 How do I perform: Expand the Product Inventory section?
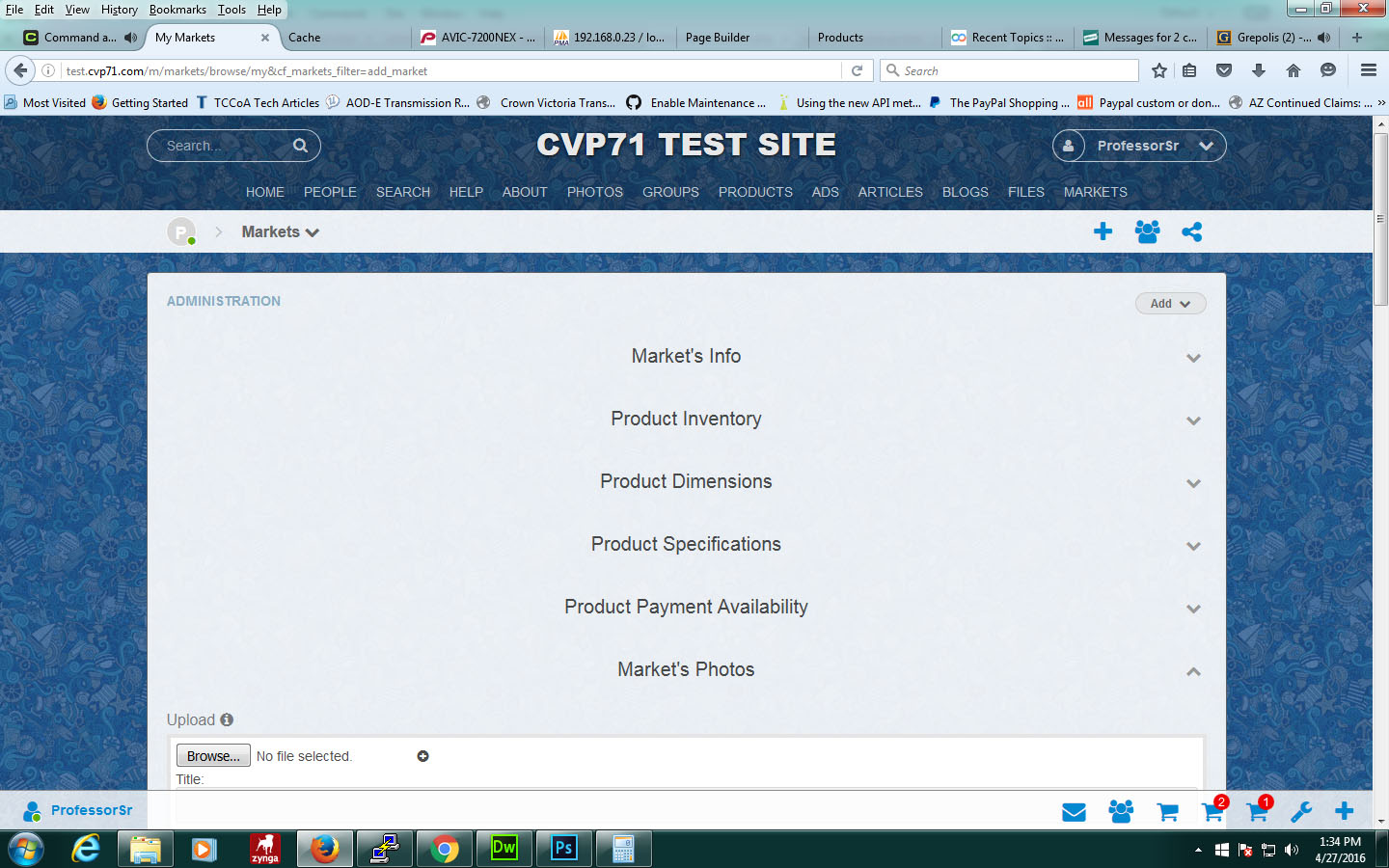click(686, 420)
